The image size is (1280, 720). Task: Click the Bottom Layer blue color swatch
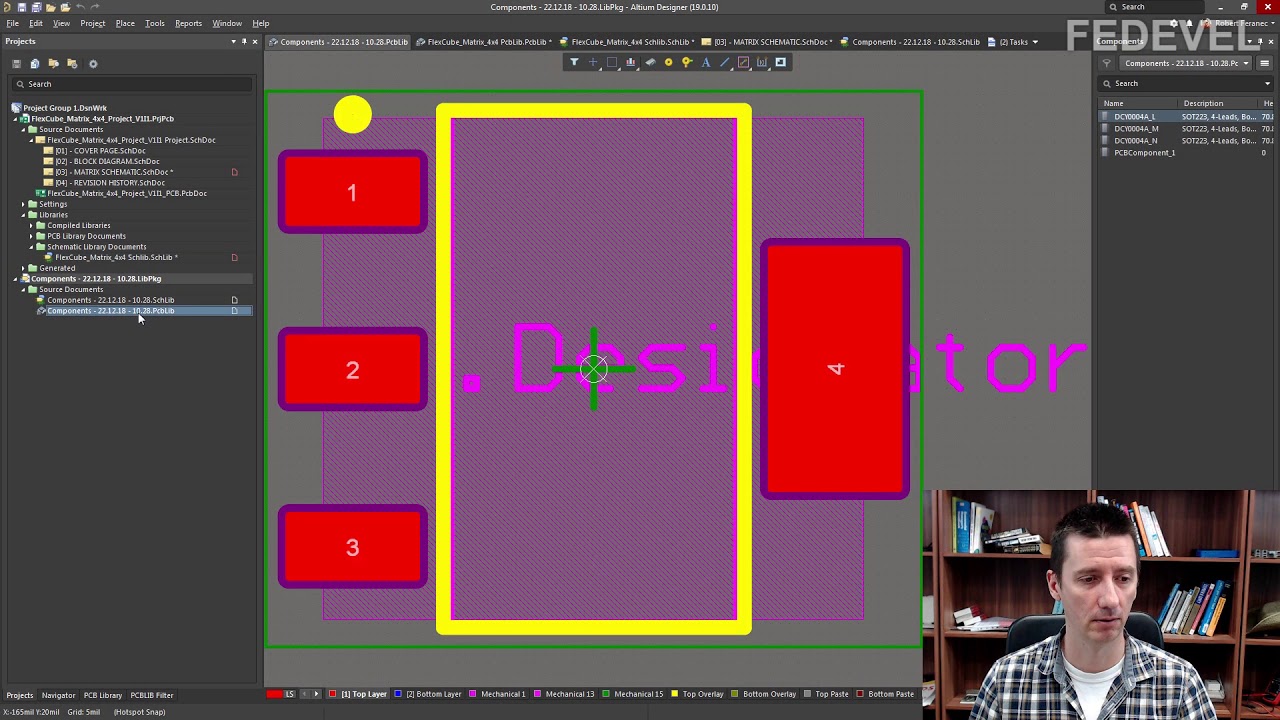pos(398,694)
